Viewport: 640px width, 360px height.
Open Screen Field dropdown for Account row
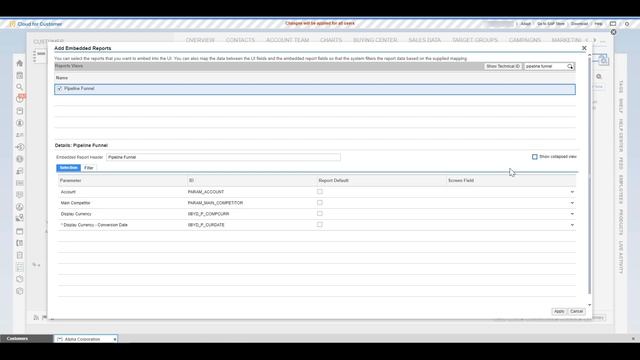[572, 192]
